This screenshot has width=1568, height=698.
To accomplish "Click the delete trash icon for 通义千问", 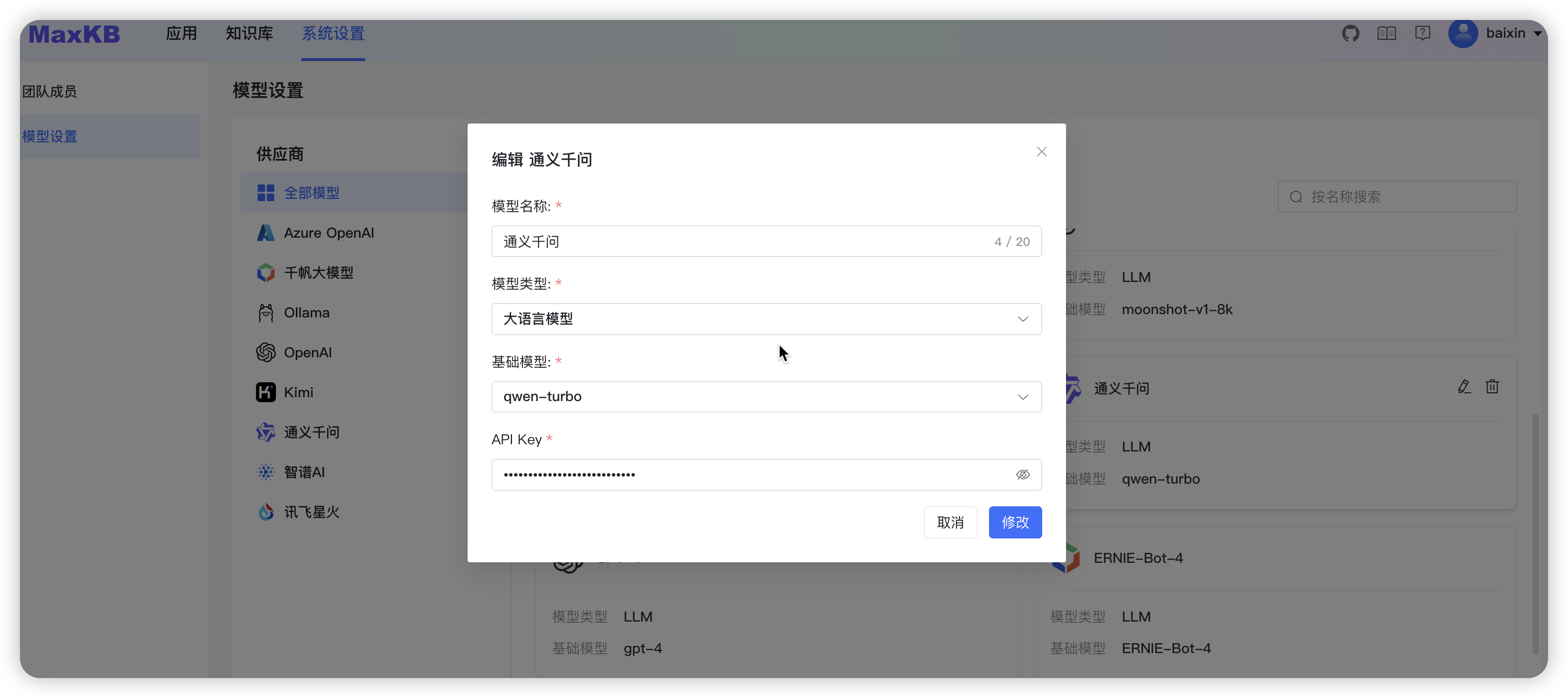I will 1492,387.
